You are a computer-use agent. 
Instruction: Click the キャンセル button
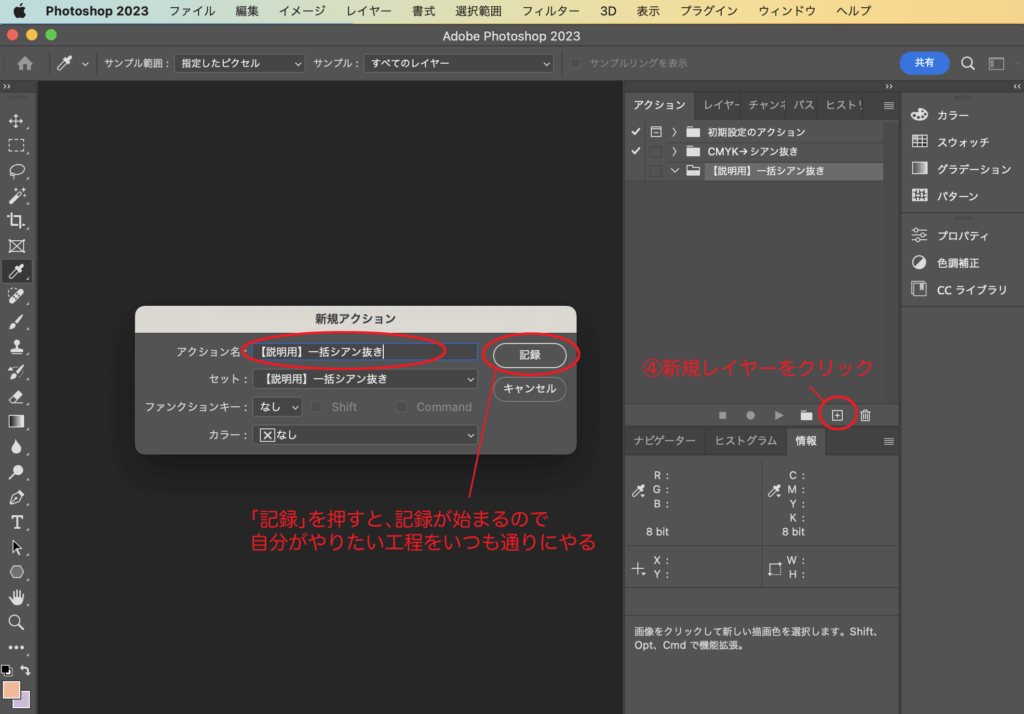(530, 389)
